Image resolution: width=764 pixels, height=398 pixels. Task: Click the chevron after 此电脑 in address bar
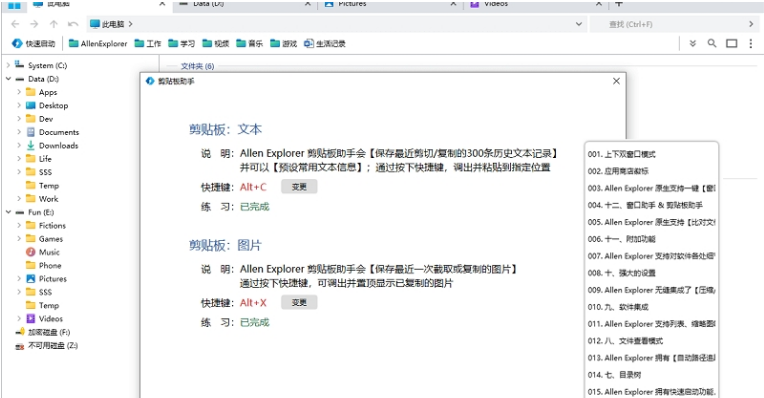[x=130, y=24]
